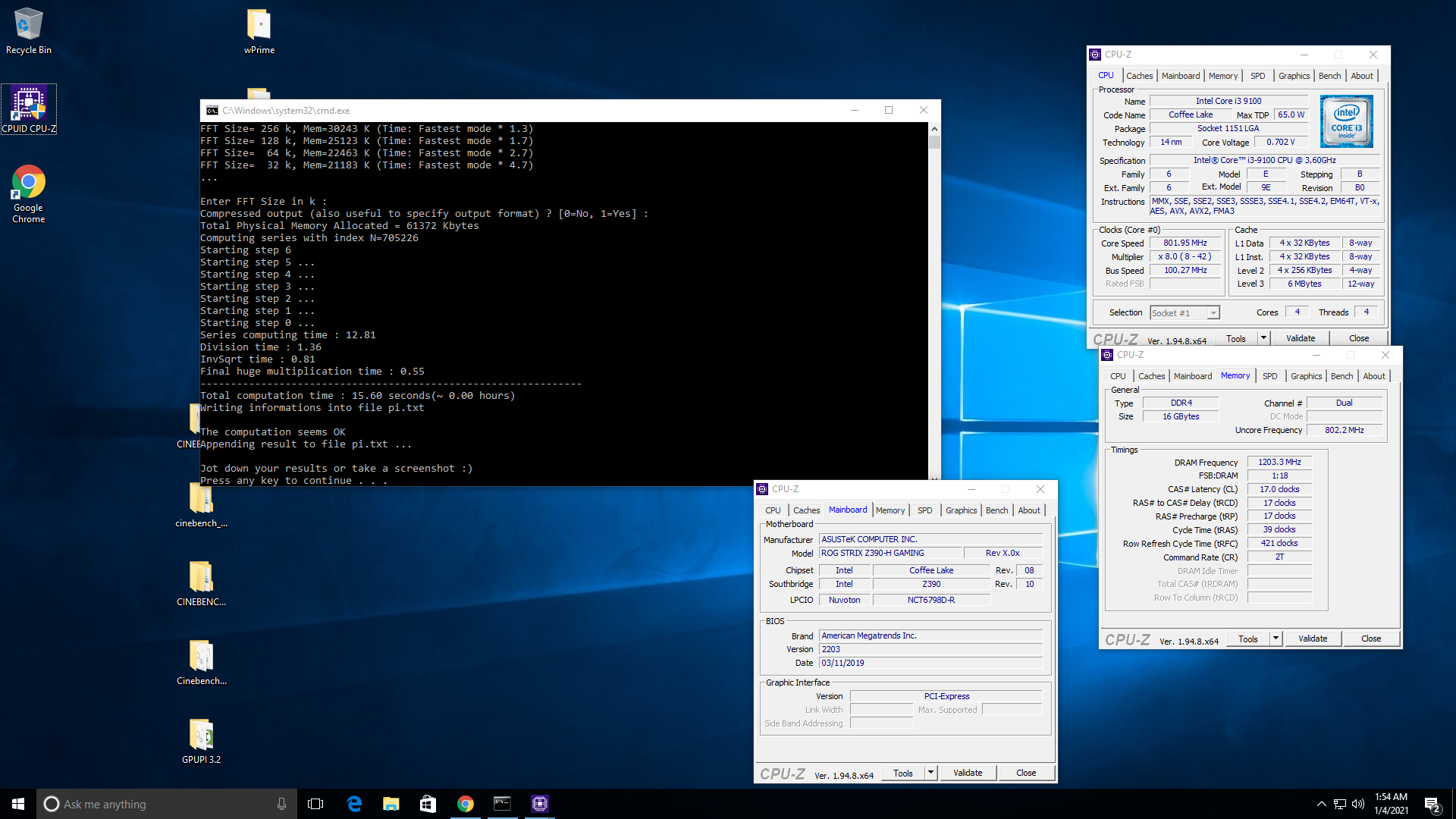The width and height of the screenshot is (1456, 819).
Task: Click Close button in the Memory window
Action: pyautogui.click(x=1371, y=639)
